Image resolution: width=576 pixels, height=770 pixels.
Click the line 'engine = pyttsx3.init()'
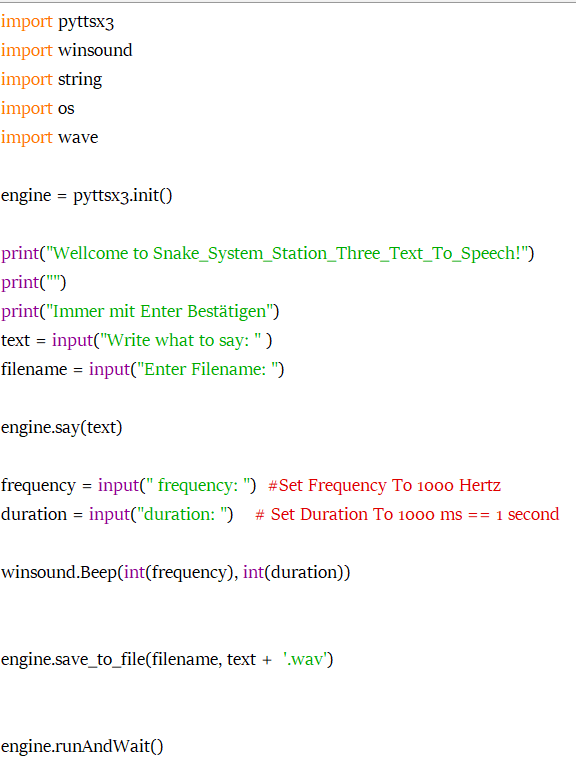(87, 195)
